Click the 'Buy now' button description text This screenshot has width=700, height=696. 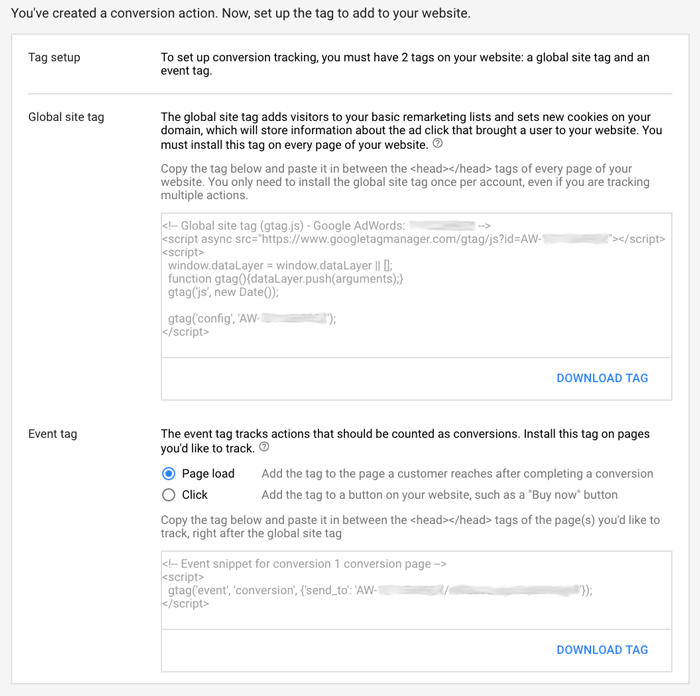[439, 495]
